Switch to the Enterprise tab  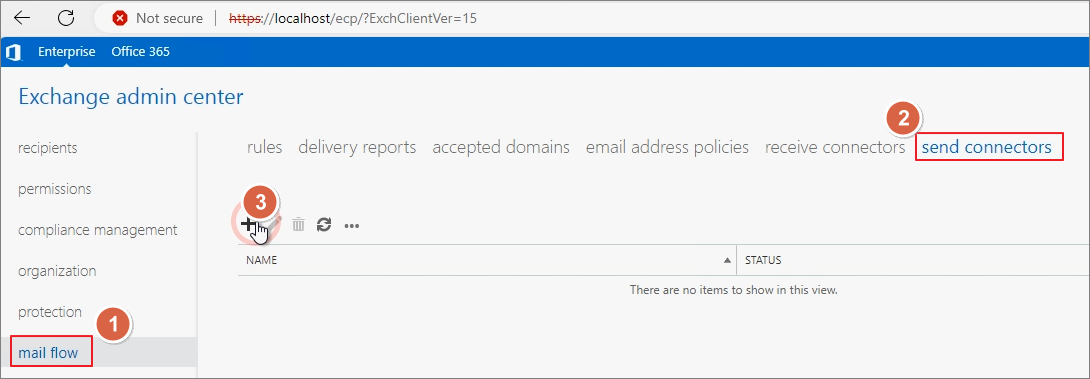[x=67, y=51]
